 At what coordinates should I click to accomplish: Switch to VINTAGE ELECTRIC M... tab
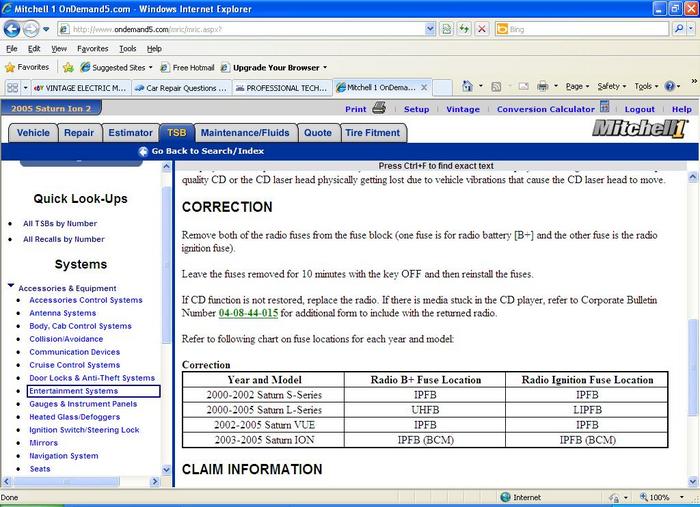(x=81, y=88)
